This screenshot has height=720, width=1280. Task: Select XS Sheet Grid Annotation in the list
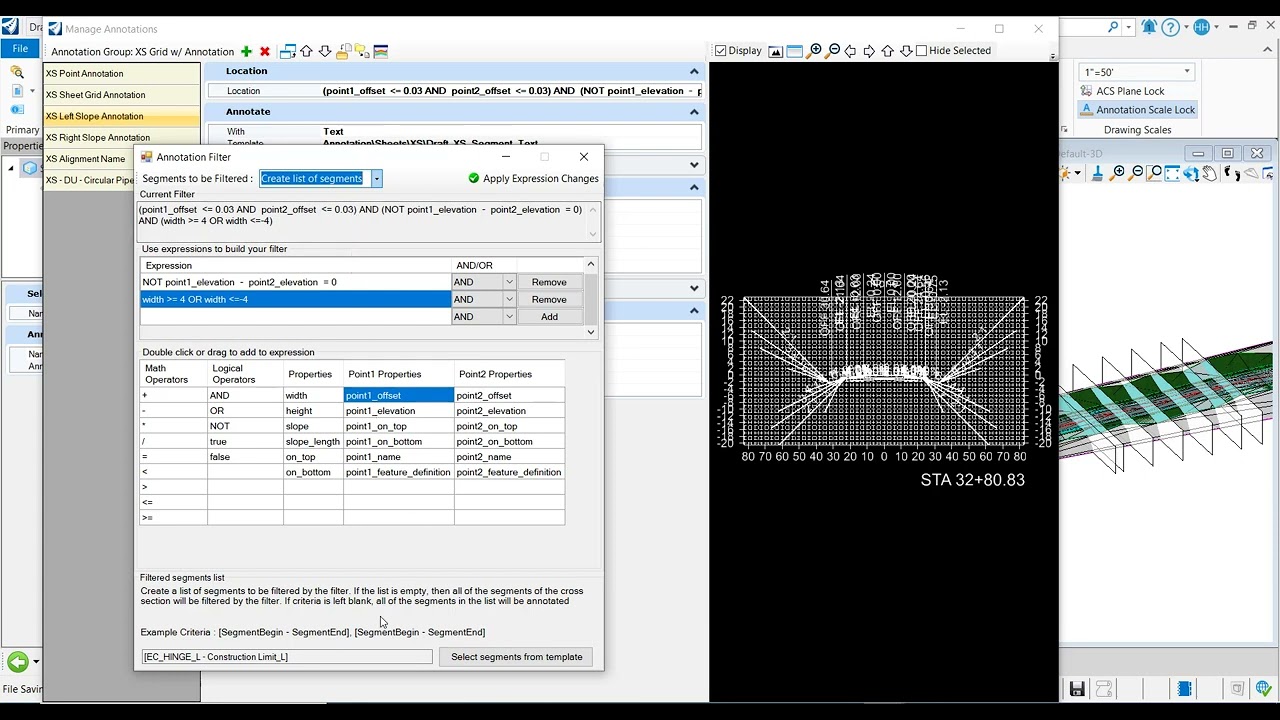[121, 95]
